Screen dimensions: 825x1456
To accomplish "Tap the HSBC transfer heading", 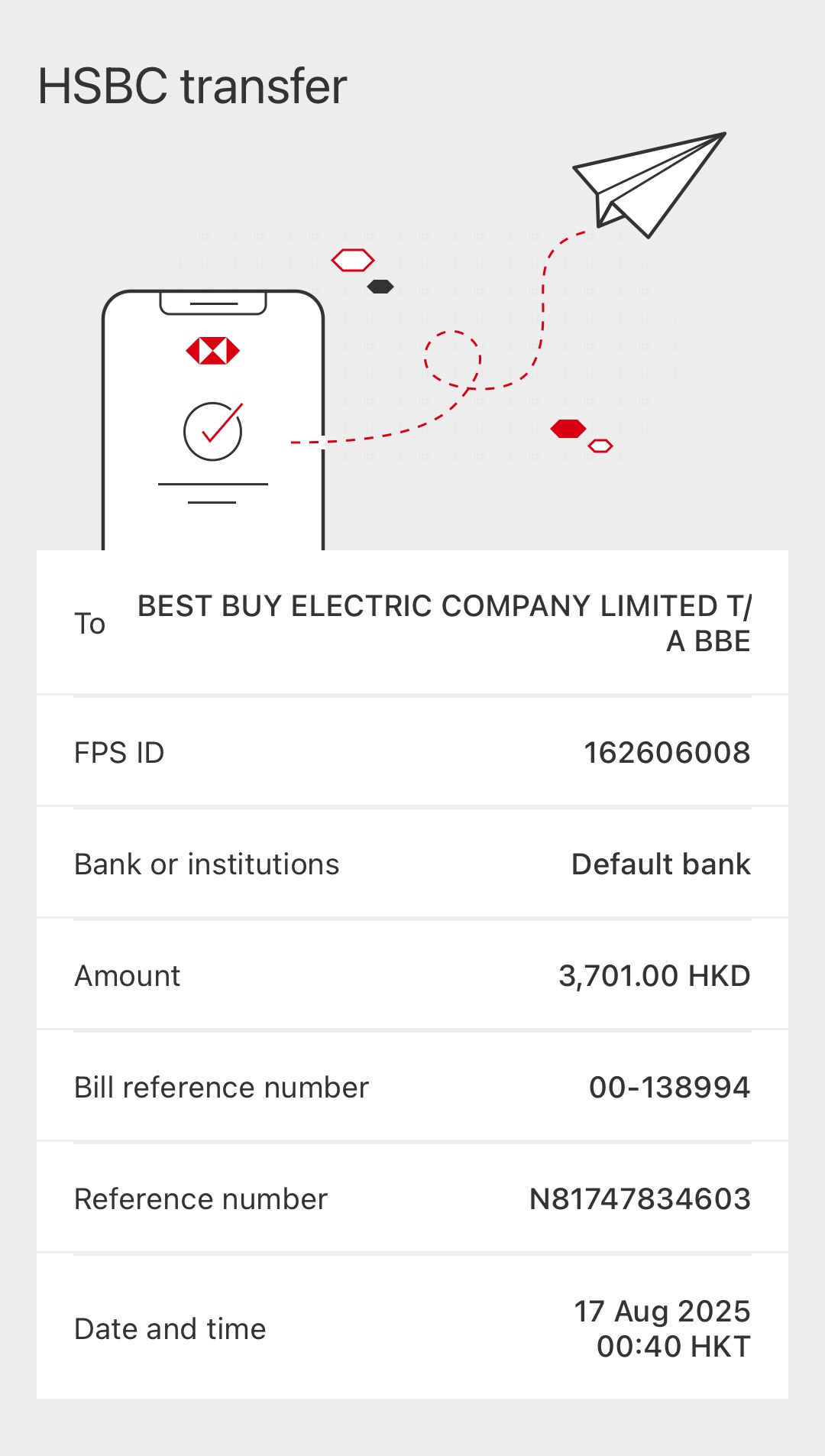I will (x=192, y=86).
